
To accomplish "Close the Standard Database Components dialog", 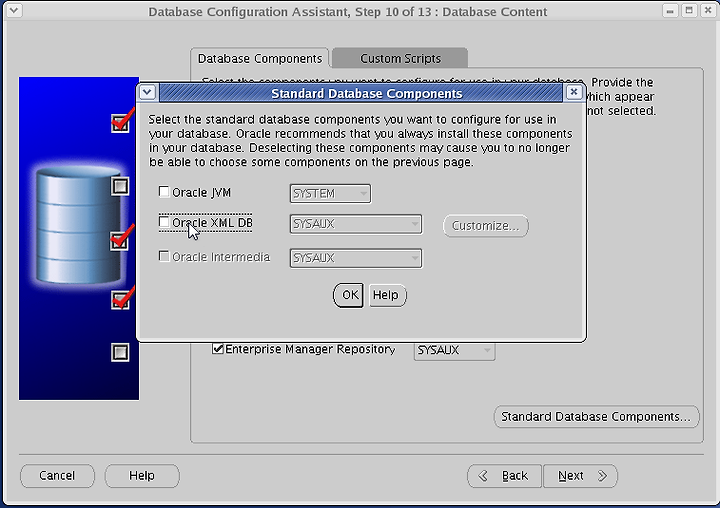I will tap(574, 92).
